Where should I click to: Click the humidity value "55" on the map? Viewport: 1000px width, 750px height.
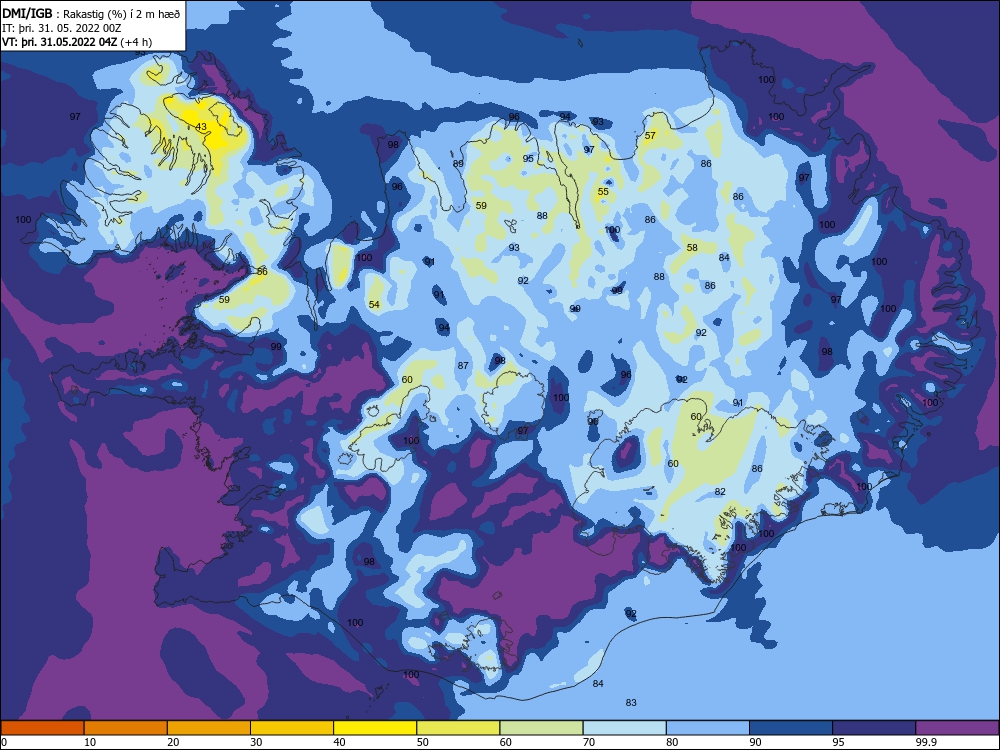[603, 191]
